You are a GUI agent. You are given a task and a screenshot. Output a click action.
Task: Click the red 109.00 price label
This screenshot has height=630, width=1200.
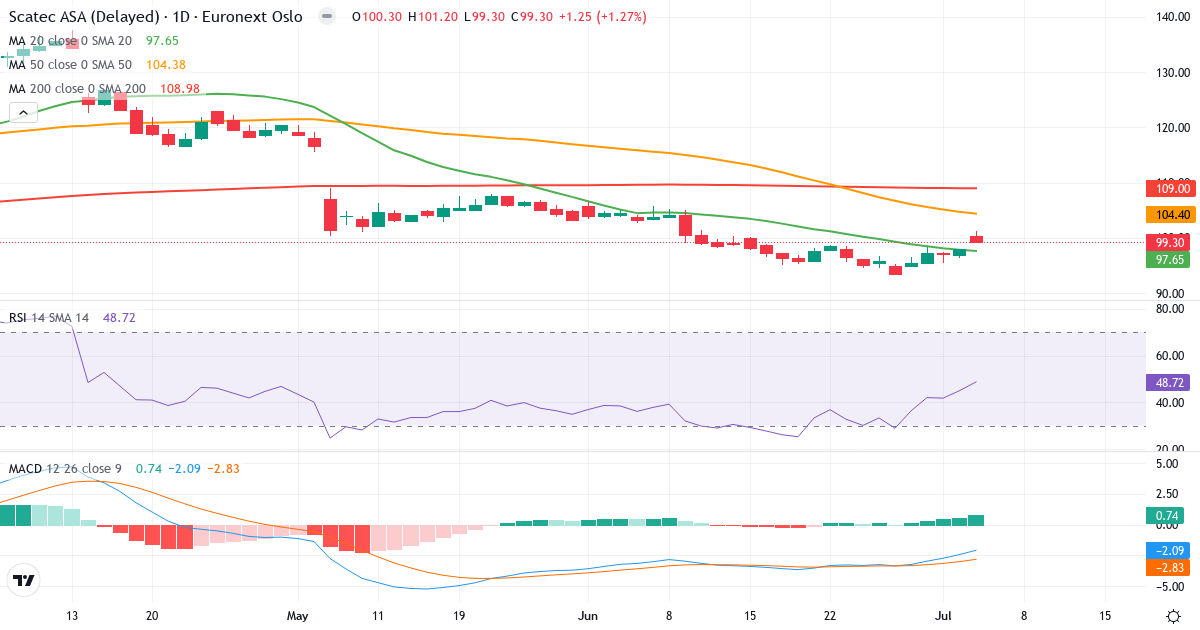pos(1171,188)
